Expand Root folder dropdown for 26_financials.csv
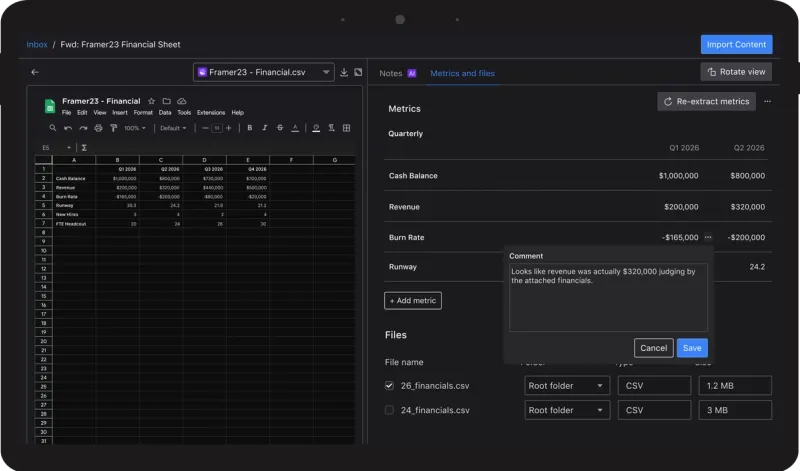This screenshot has height=471, width=800. (x=566, y=385)
